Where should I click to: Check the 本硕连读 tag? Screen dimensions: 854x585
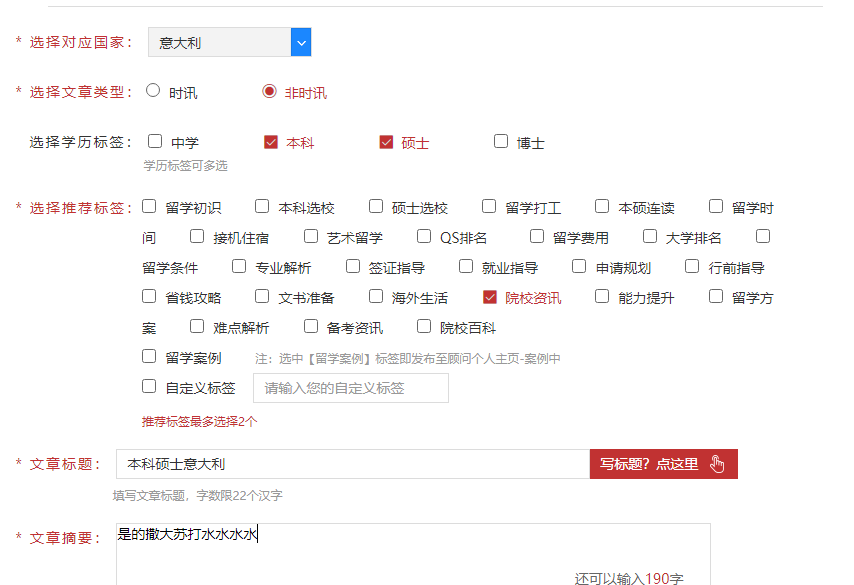pyautogui.click(x=602, y=206)
